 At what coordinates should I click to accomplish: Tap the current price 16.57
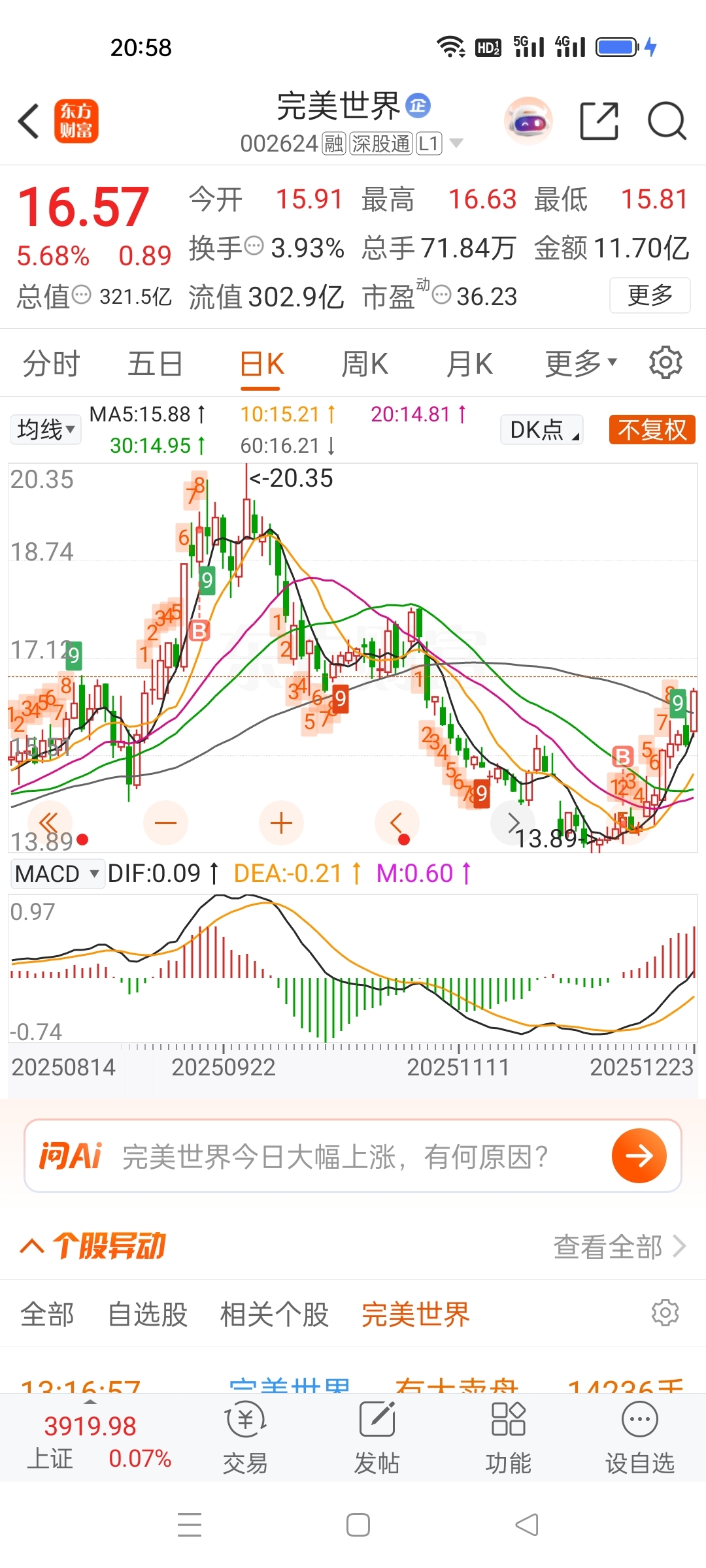83,207
